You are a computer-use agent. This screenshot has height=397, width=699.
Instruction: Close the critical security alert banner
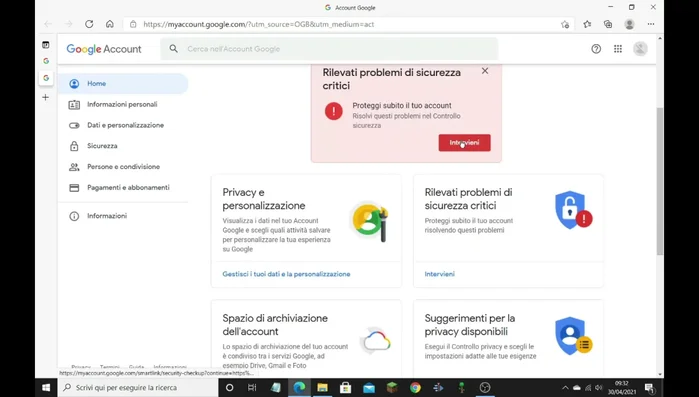(x=485, y=71)
